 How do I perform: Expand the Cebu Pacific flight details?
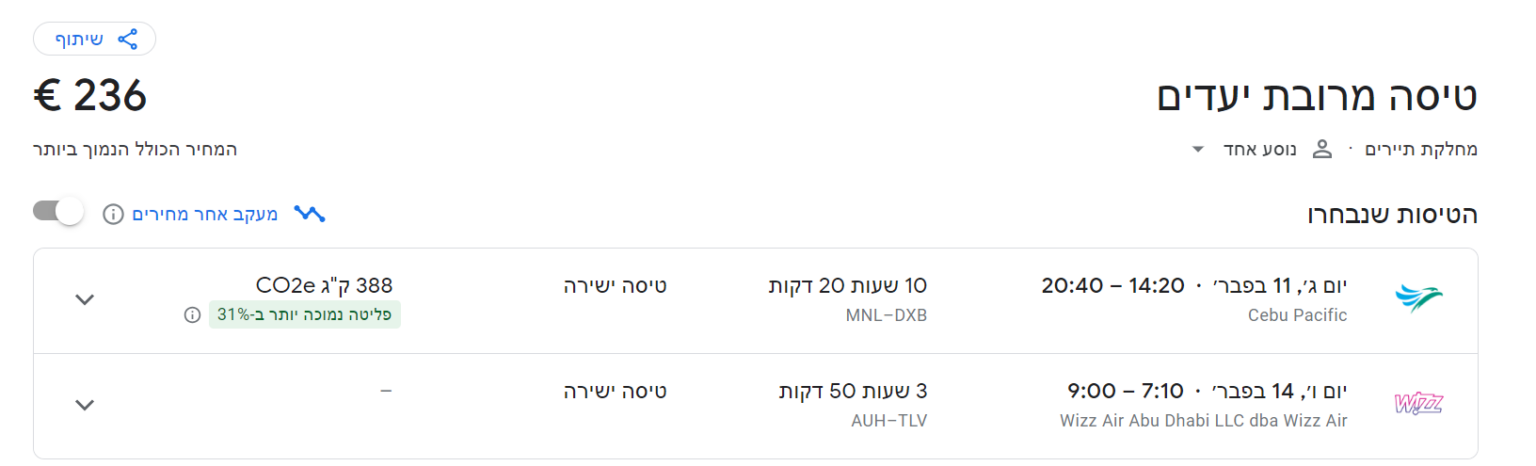tap(85, 300)
